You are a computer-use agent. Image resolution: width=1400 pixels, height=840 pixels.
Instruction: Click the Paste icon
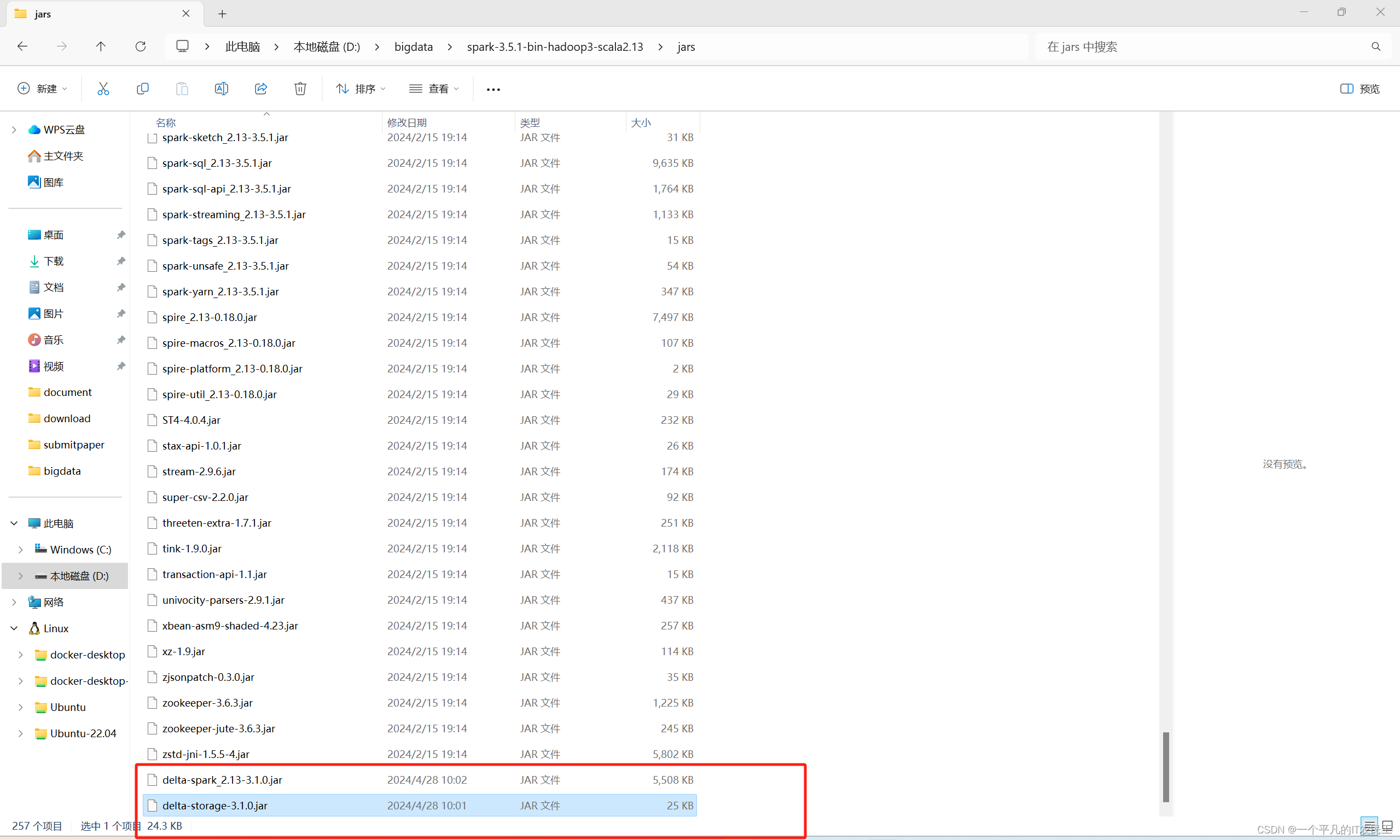[182, 88]
